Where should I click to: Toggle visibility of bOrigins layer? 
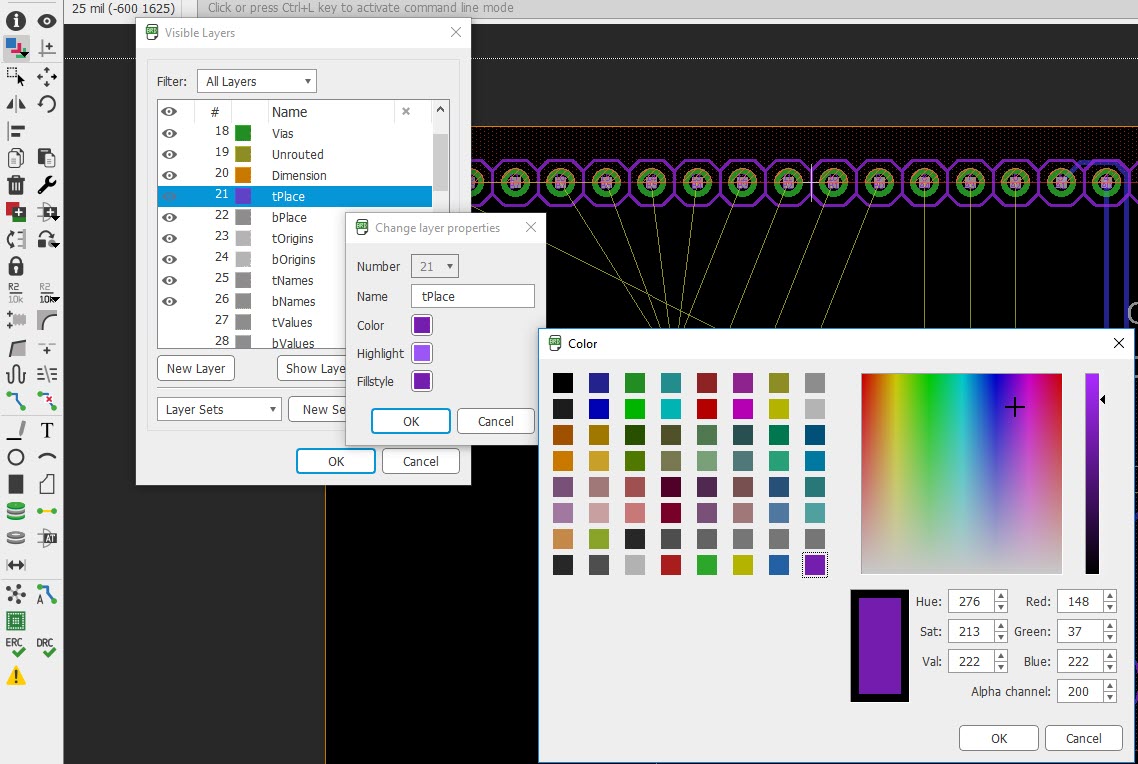click(169, 260)
